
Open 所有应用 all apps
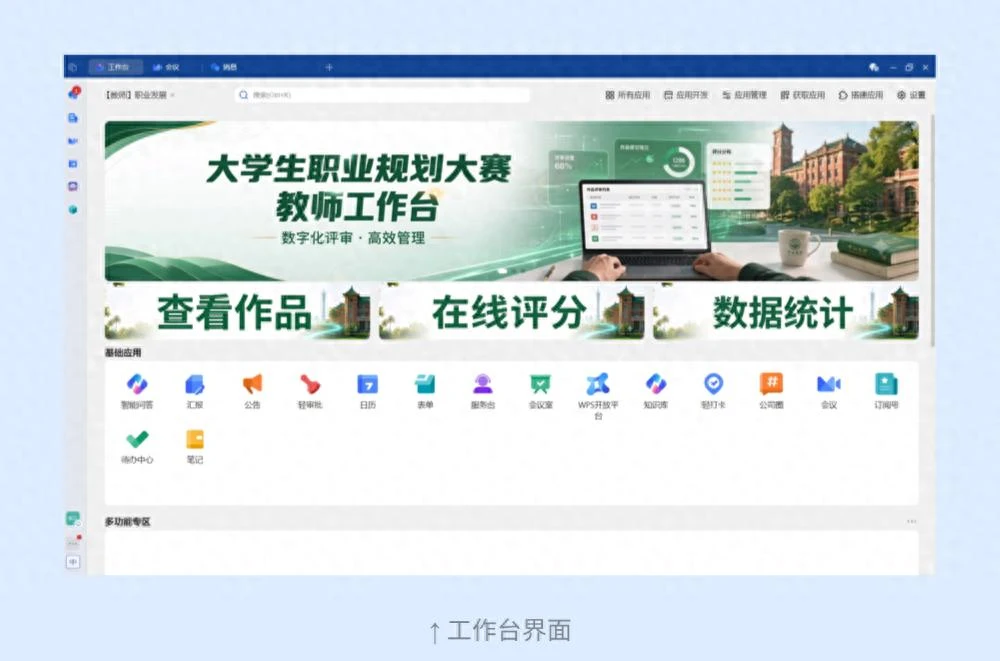click(x=628, y=95)
